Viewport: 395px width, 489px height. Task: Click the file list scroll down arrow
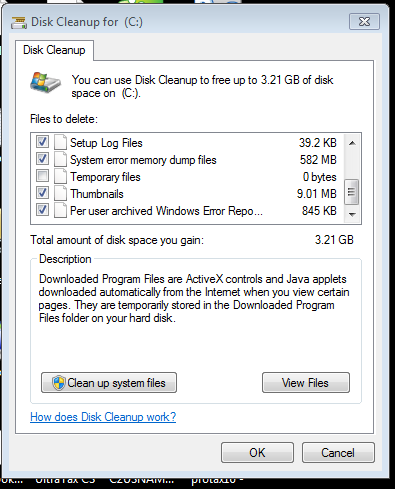pyautogui.click(x=352, y=214)
